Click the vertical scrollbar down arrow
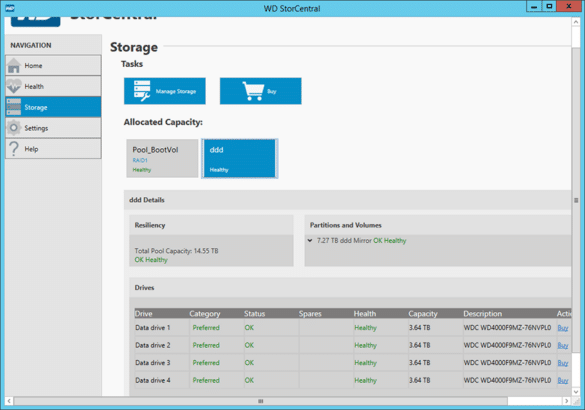Image resolution: width=585 pixels, height=410 pixels. point(576,392)
